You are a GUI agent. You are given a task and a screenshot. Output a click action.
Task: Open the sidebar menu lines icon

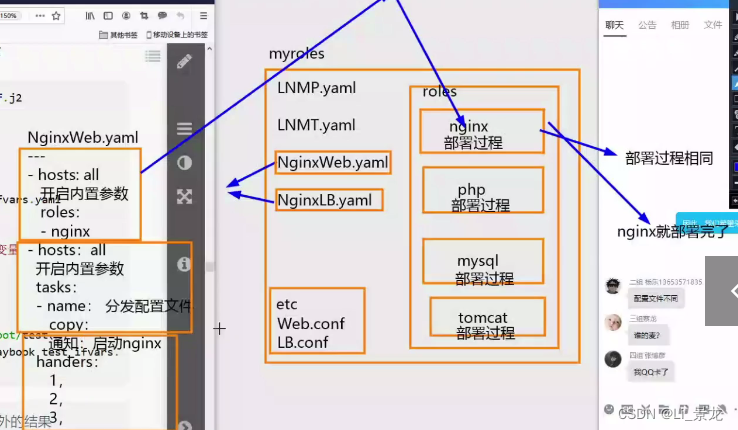click(184, 128)
